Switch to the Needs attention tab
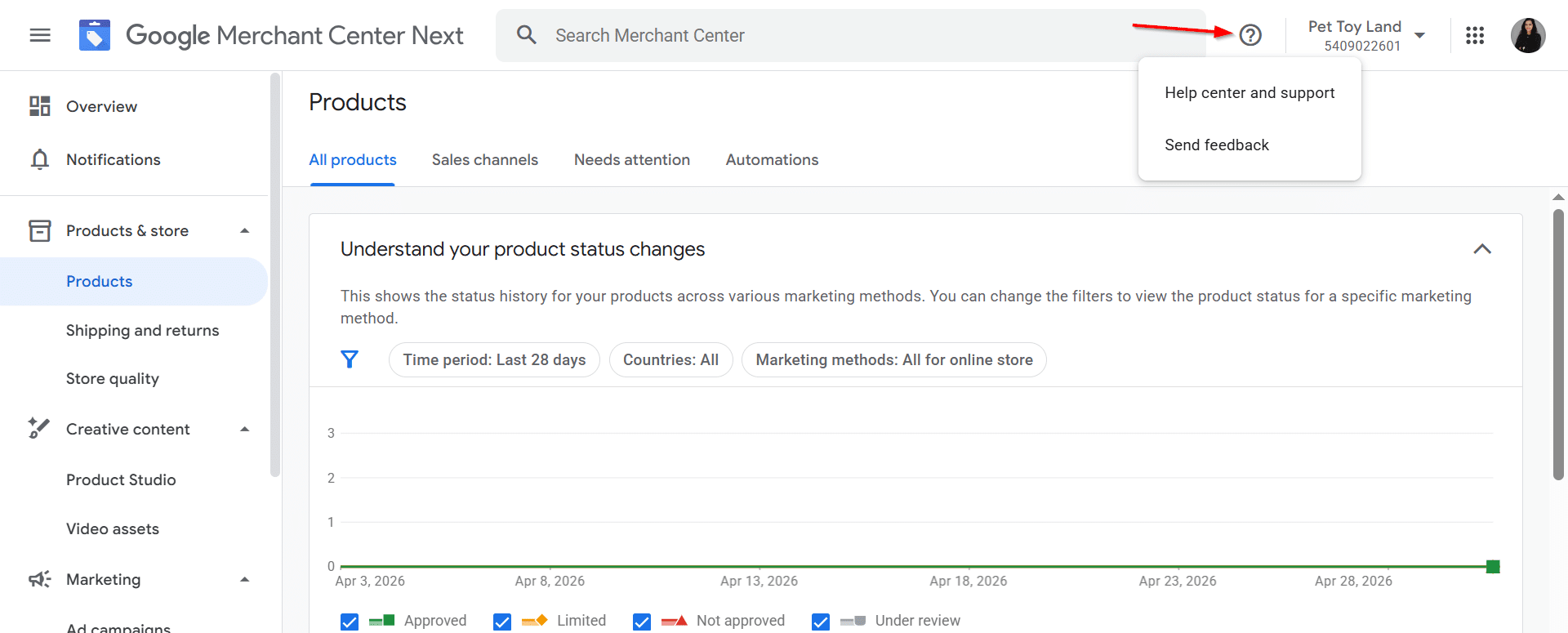The image size is (1568, 633). click(631, 160)
